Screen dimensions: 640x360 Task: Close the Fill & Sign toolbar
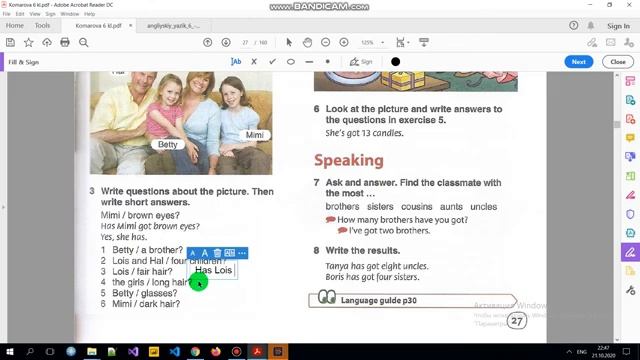tap(618, 62)
